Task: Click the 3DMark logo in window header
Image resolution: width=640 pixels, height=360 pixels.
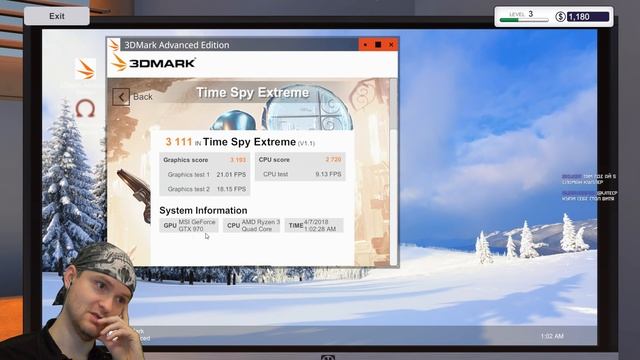Action: [x=153, y=63]
